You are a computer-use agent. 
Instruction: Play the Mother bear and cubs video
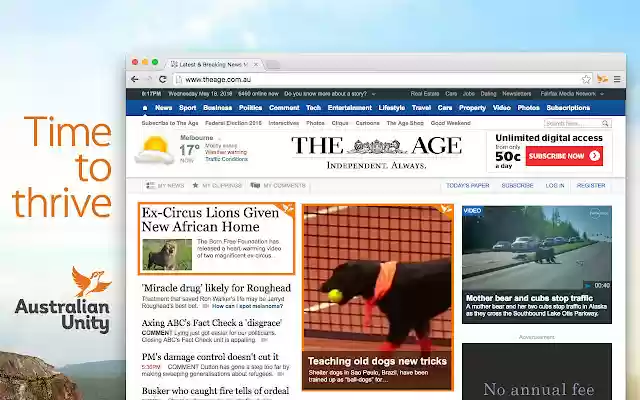coord(537,248)
